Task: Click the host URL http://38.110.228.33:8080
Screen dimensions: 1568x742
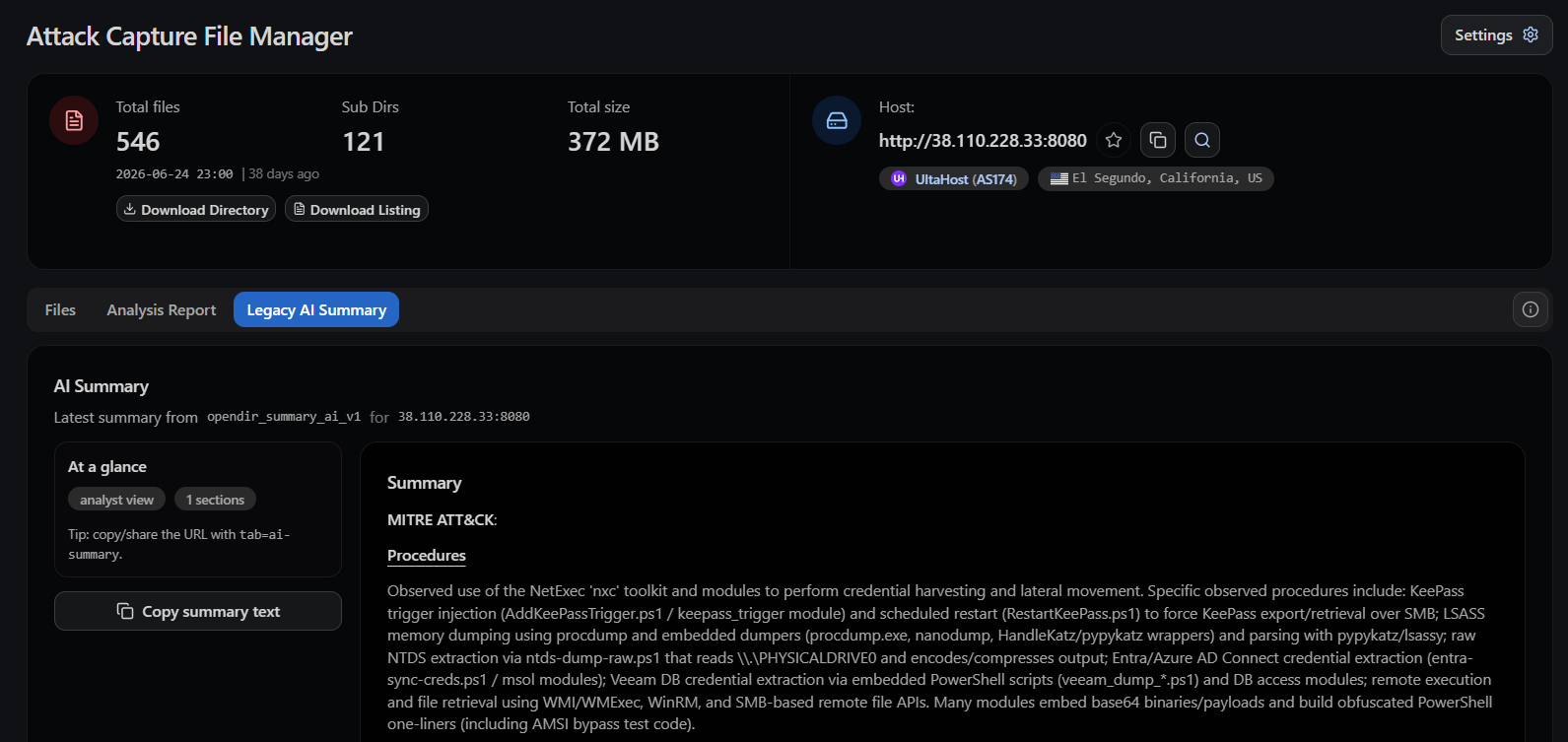Action: click(x=983, y=140)
